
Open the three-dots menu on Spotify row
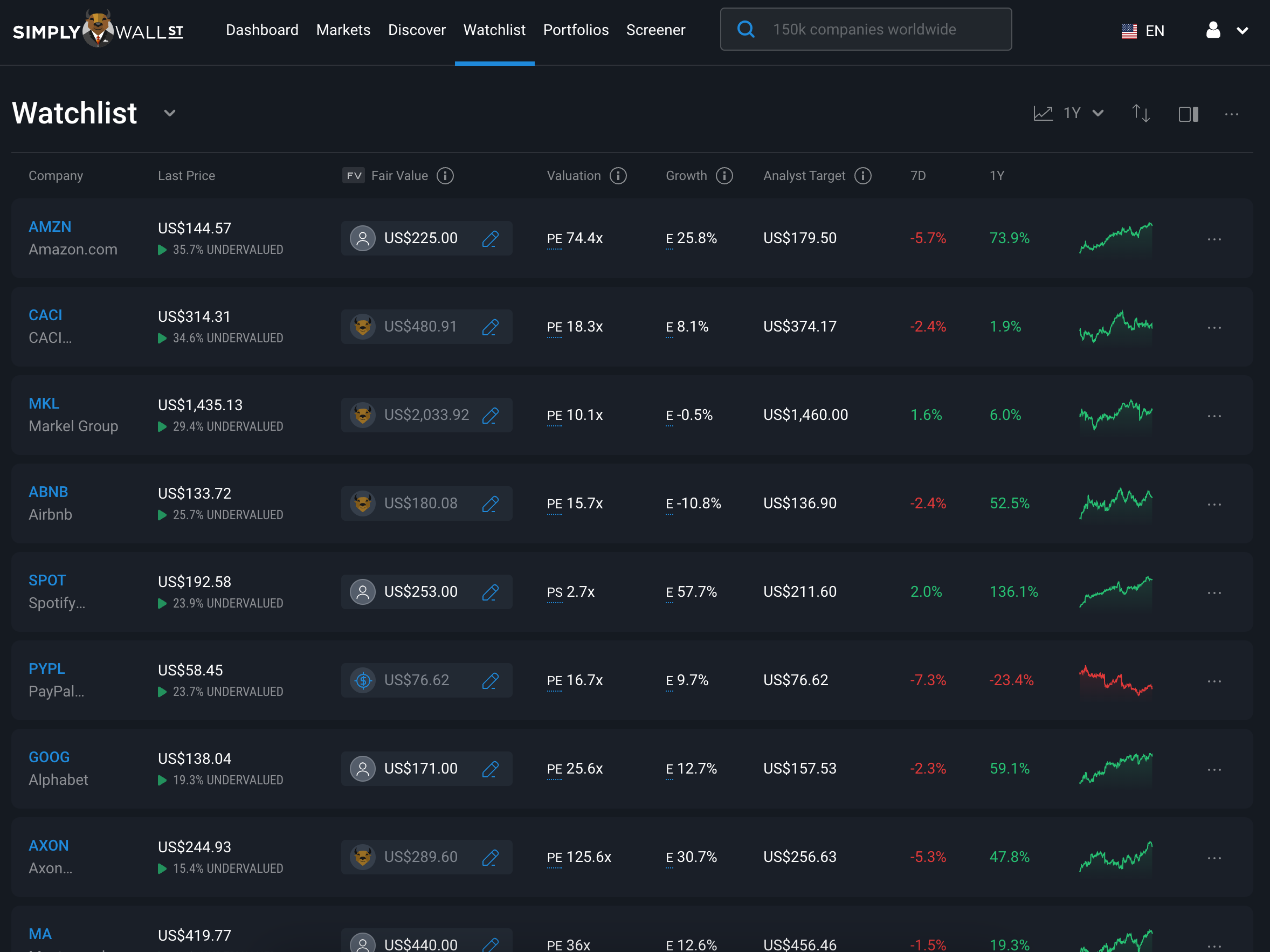coord(1214,592)
